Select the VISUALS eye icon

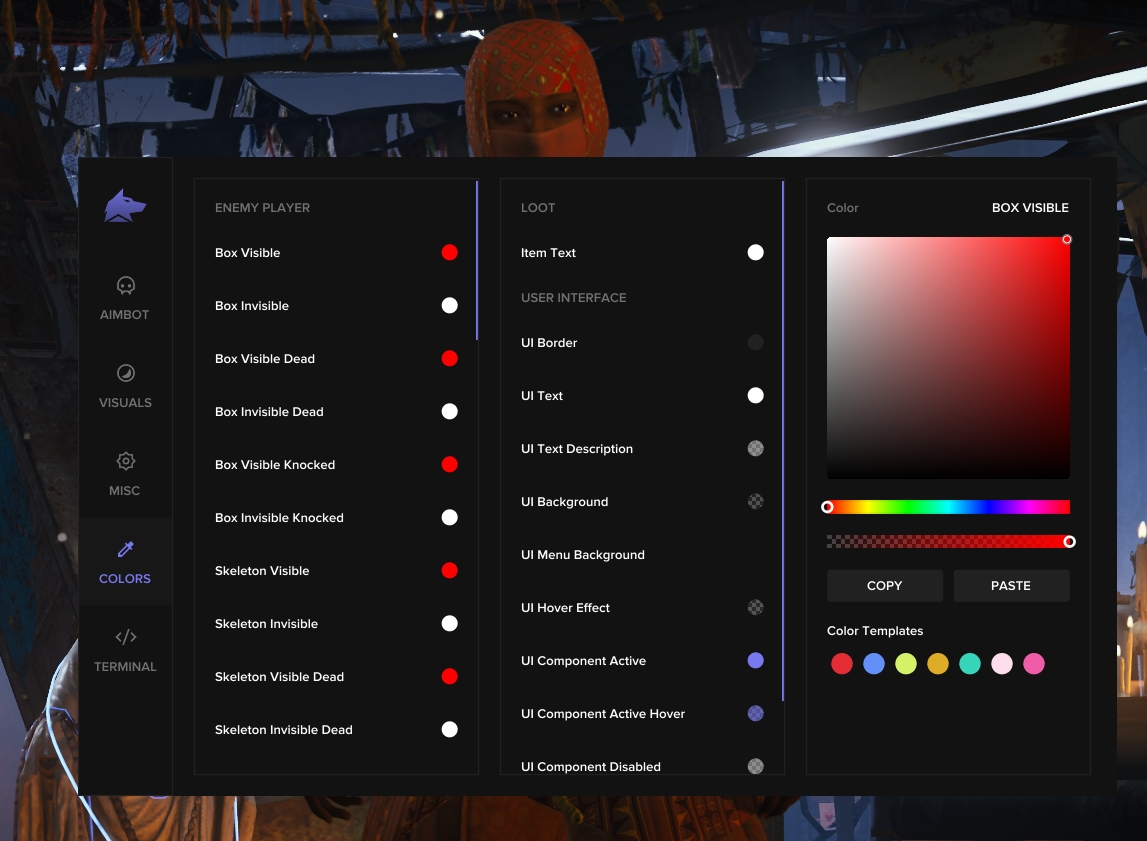(124, 372)
